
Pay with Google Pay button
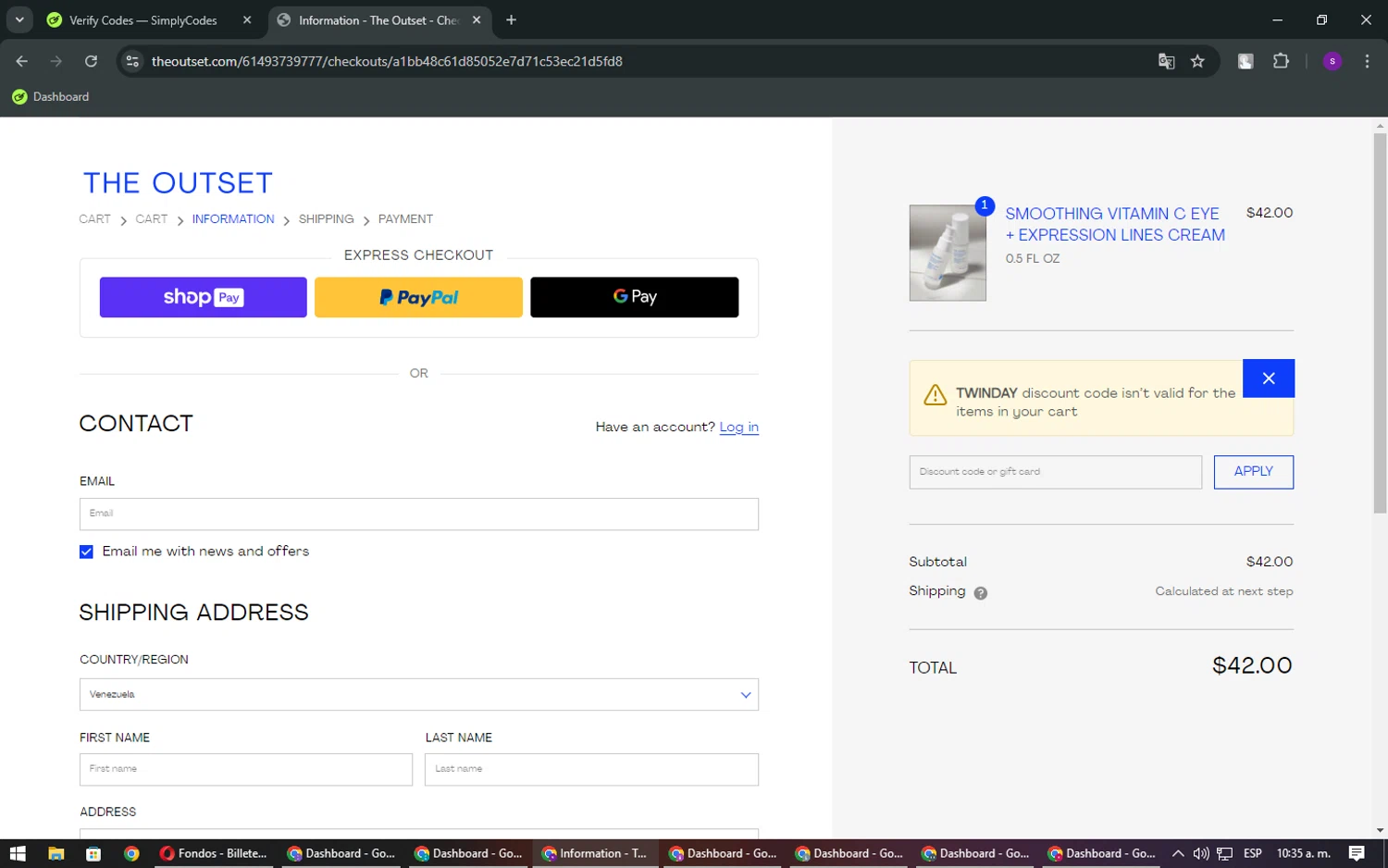tap(635, 297)
